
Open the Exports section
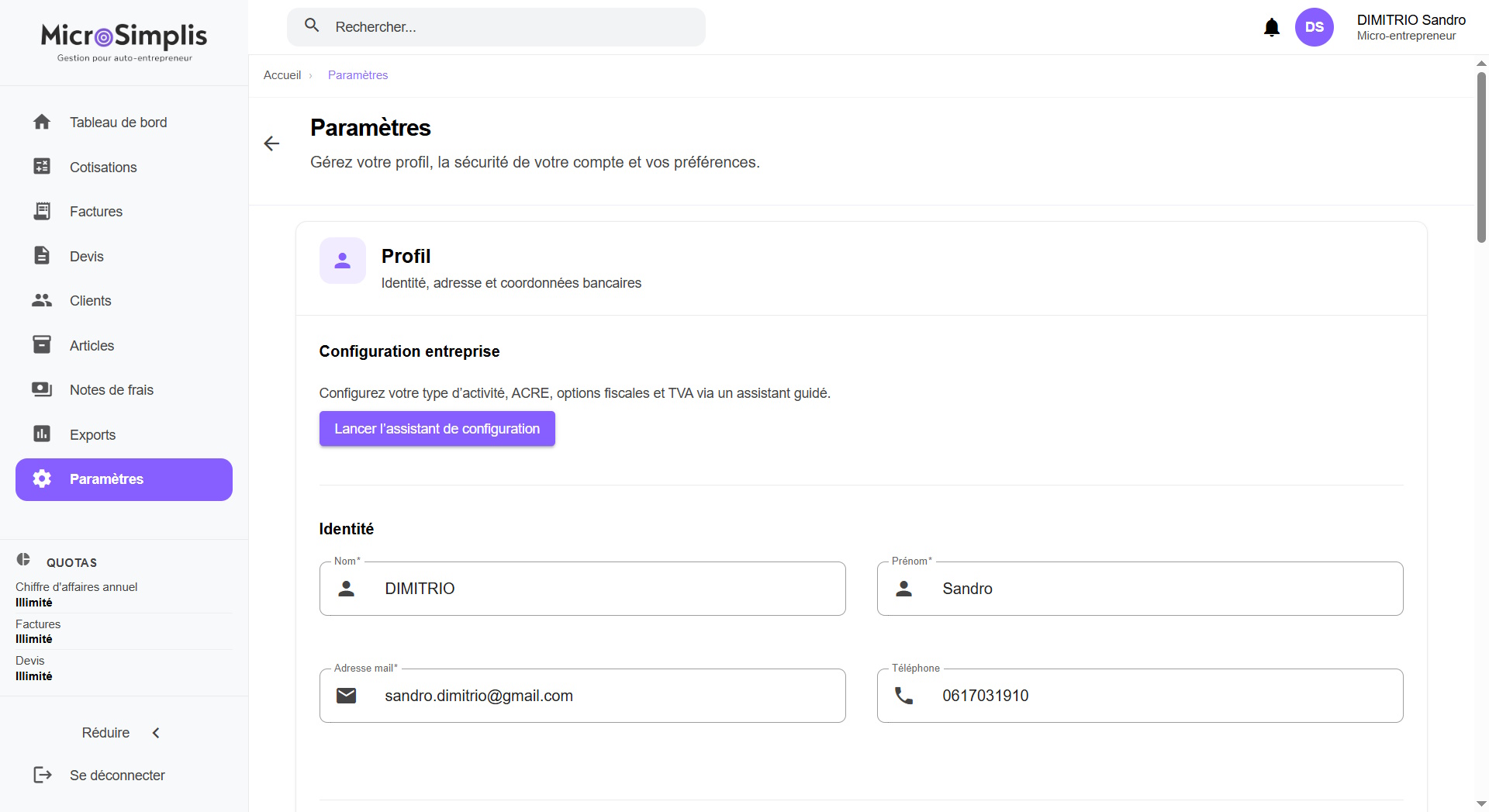coord(124,434)
